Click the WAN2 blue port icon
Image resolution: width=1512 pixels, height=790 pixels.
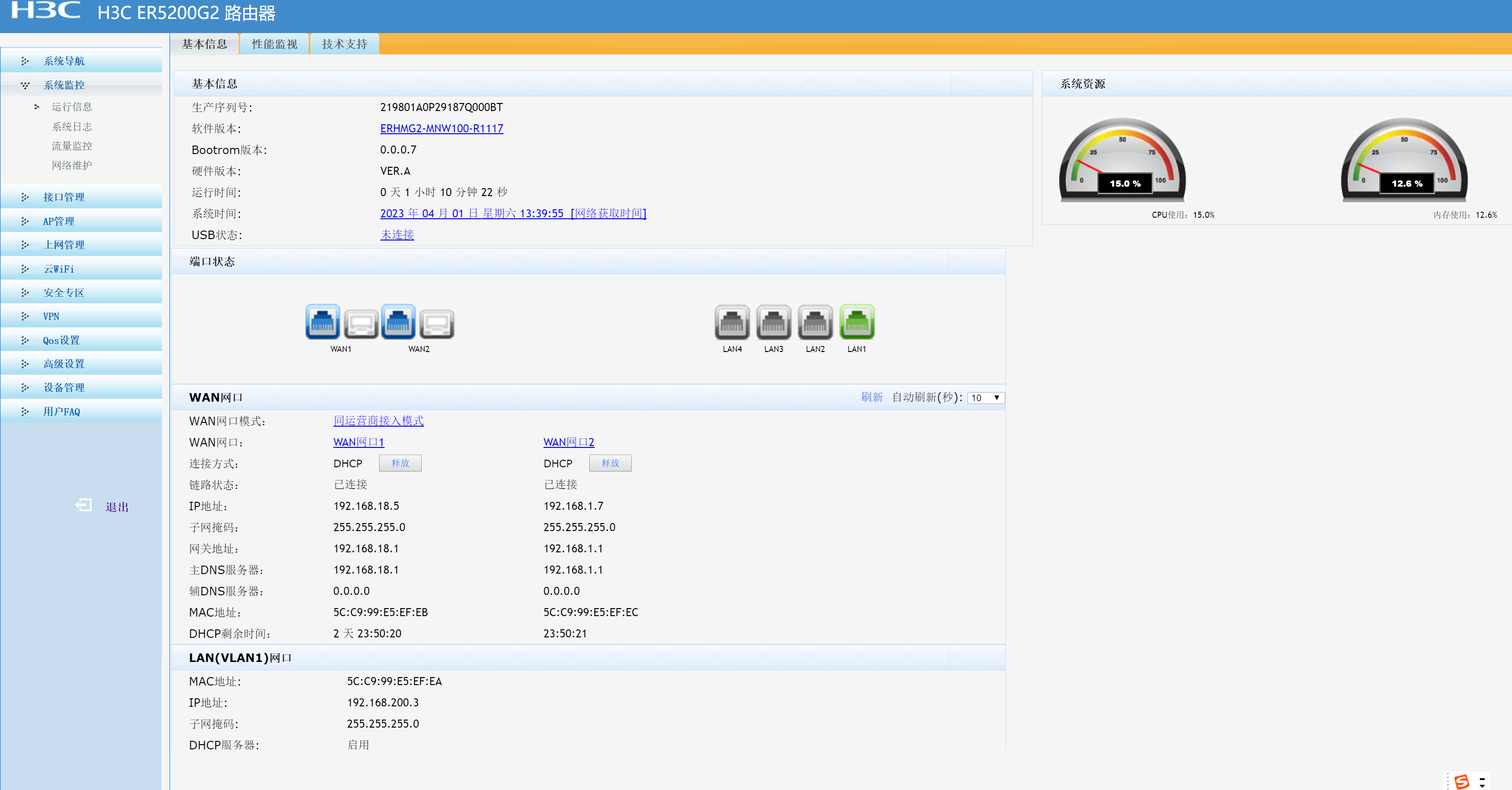click(399, 322)
